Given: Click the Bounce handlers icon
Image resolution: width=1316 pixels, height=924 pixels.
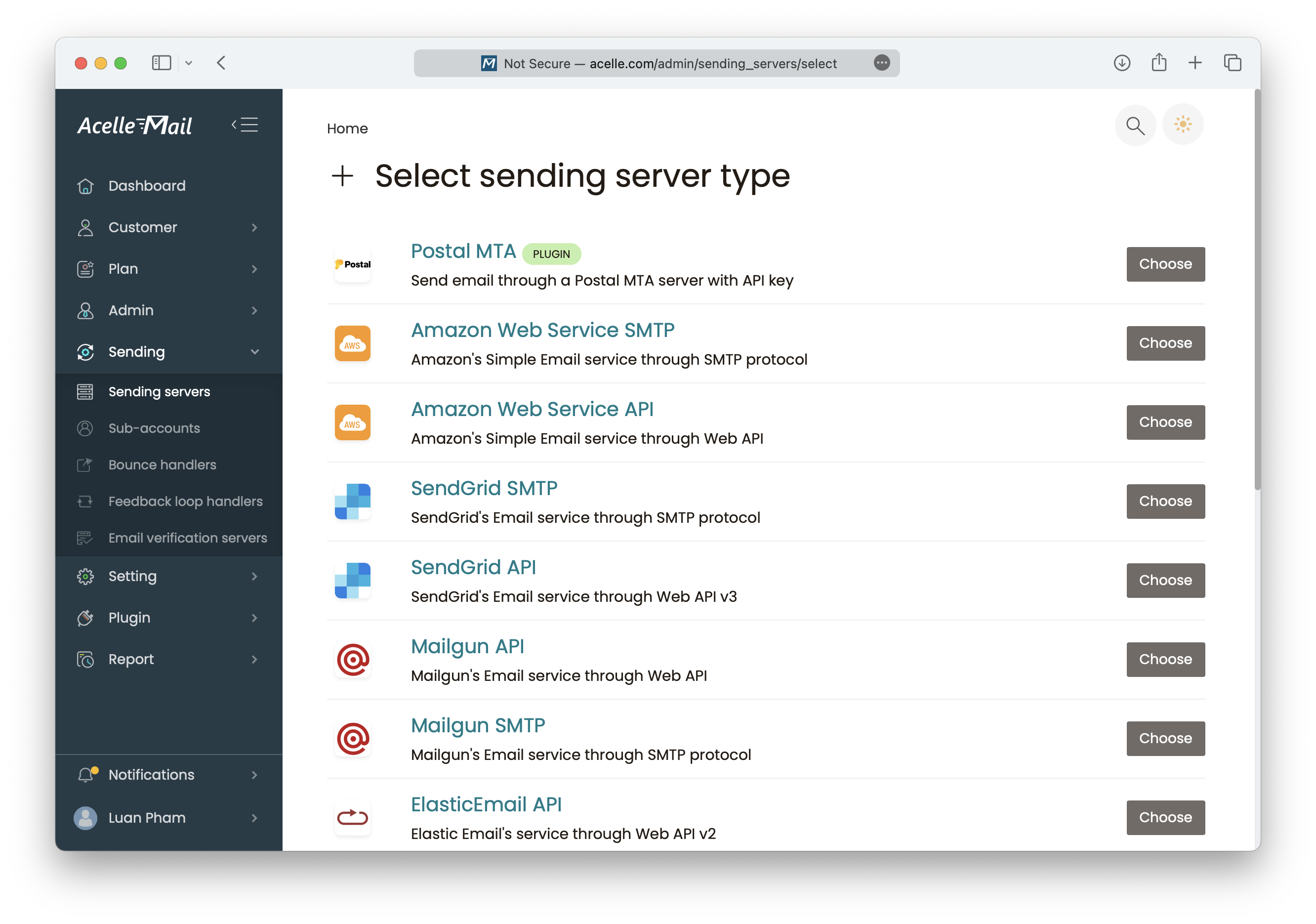Looking at the screenshot, I should [85, 465].
